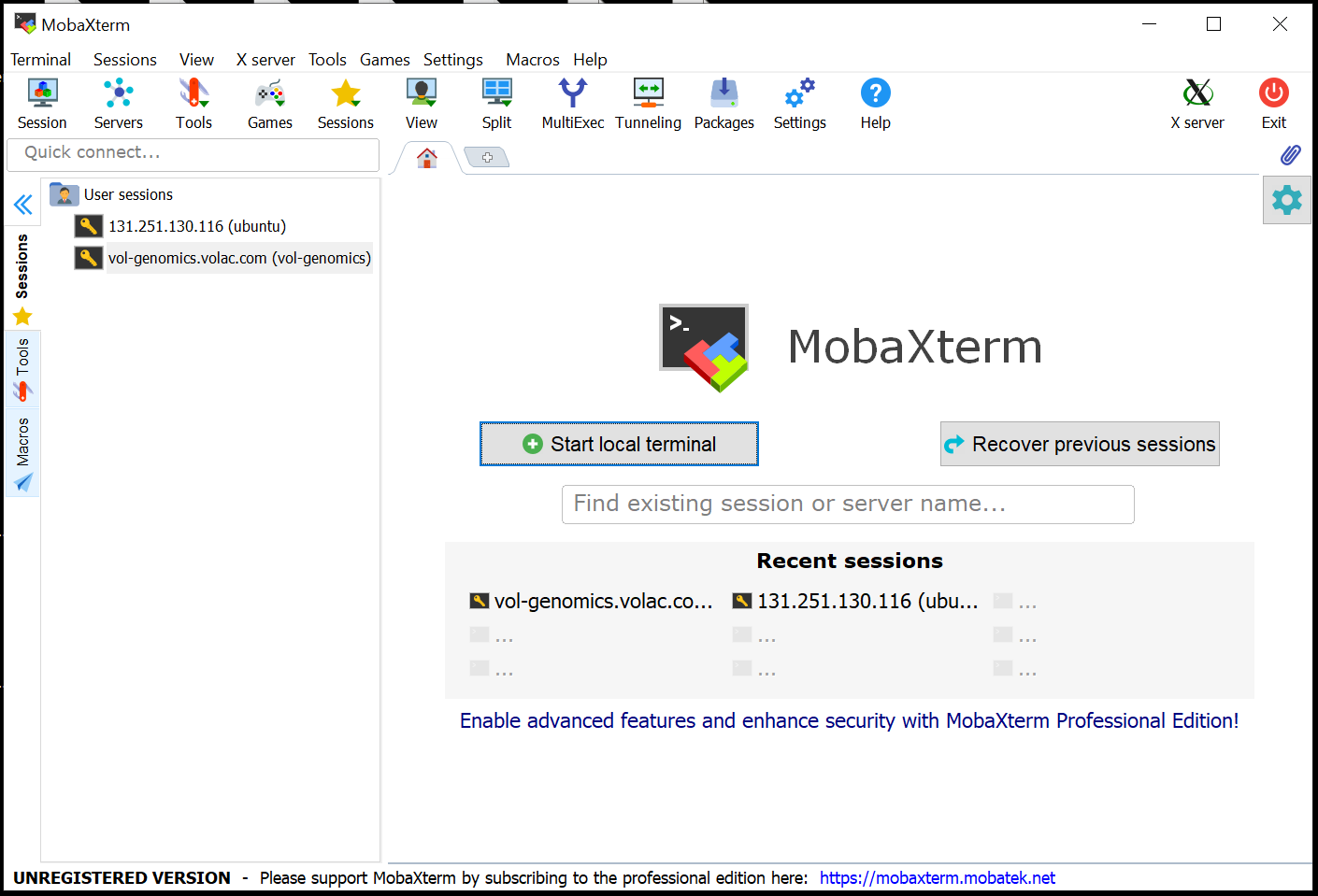Open the Games menu
Viewport: 1318px width, 896px height.
(385, 60)
